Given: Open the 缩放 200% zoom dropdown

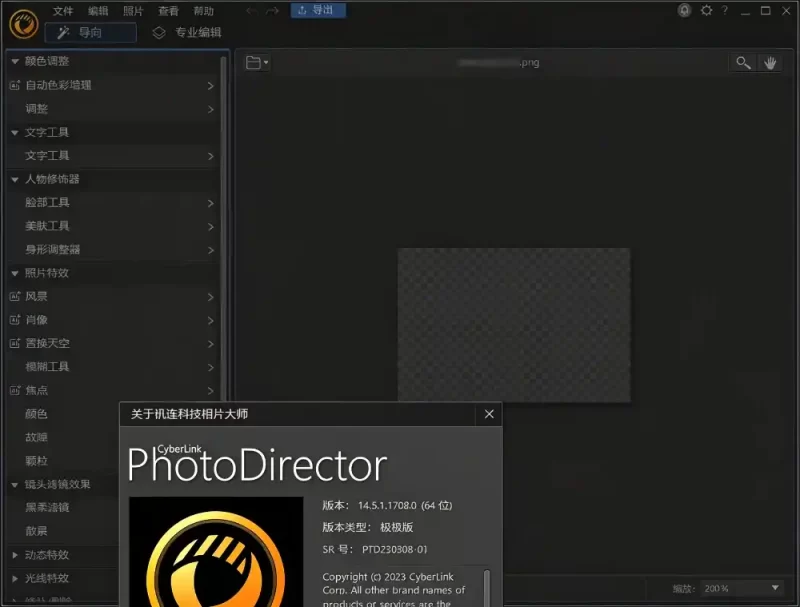Looking at the screenshot, I should pyautogui.click(x=742, y=589).
